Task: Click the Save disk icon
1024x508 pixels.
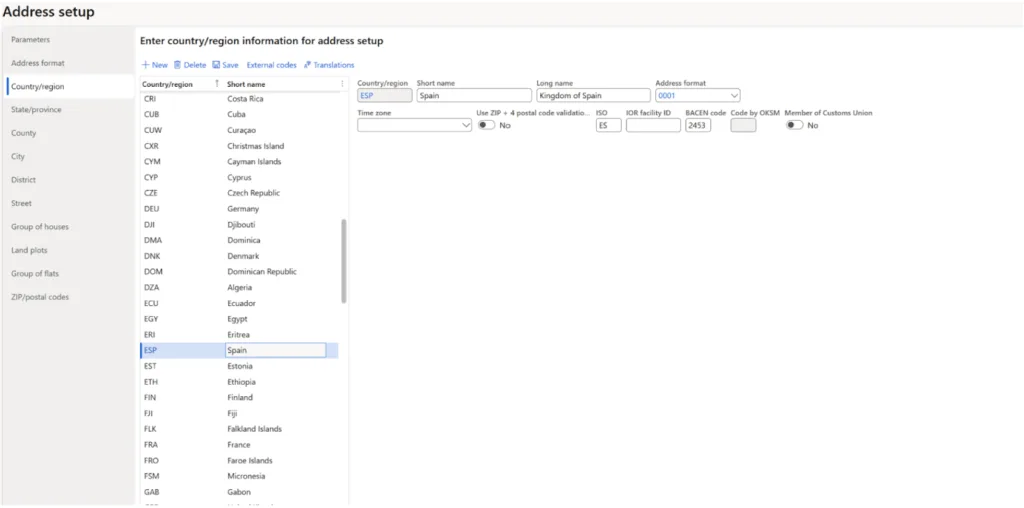Action: click(x=216, y=65)
